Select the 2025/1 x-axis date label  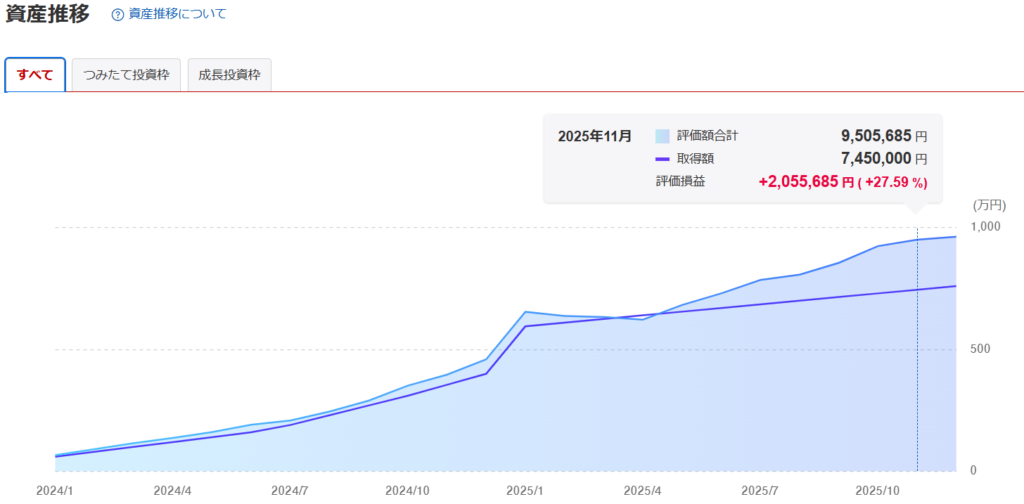tap(525, 491)
